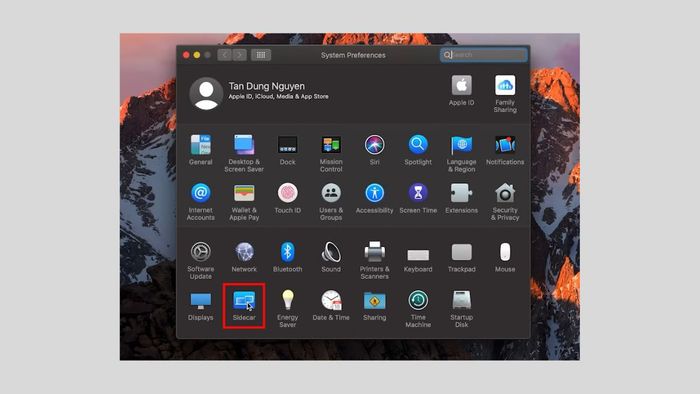This screenshot has width=700, height=394.
Task: Click the user account avatar picture
Action: [206, 93]
